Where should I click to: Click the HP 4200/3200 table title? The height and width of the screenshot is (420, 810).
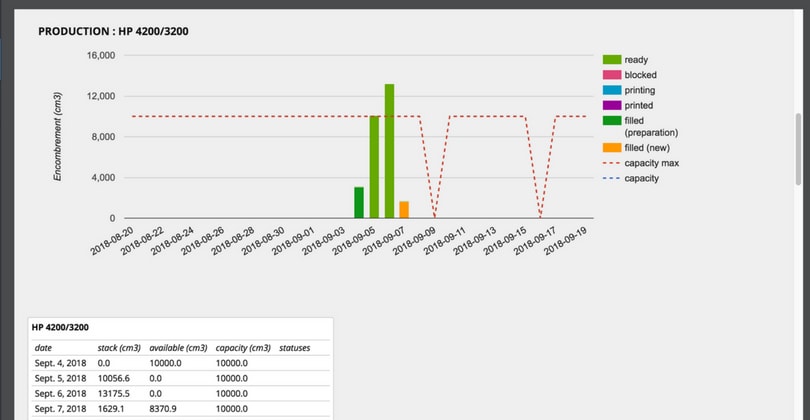[60, 327]
